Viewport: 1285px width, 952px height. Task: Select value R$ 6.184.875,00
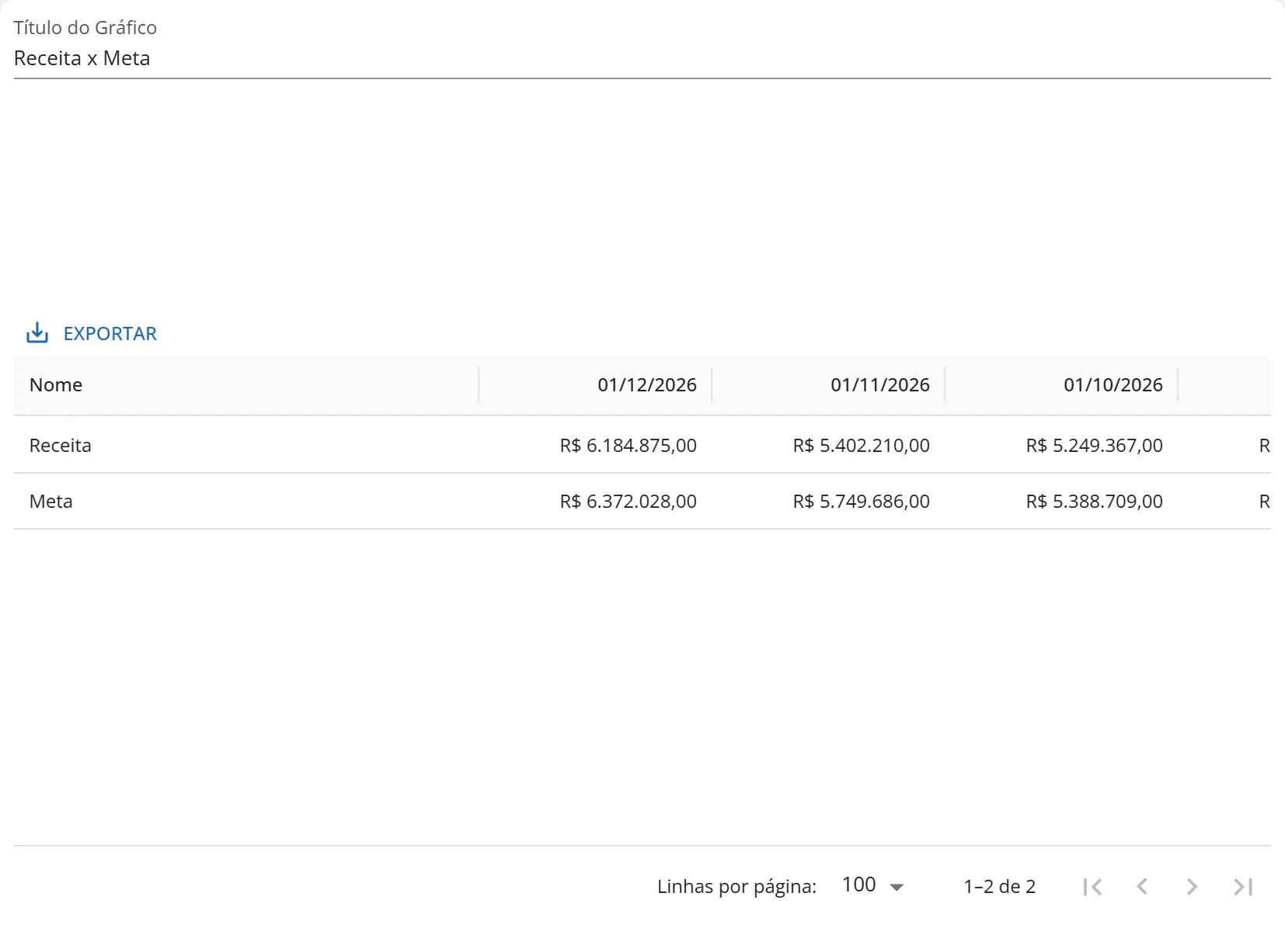click(x=629, y=446)
